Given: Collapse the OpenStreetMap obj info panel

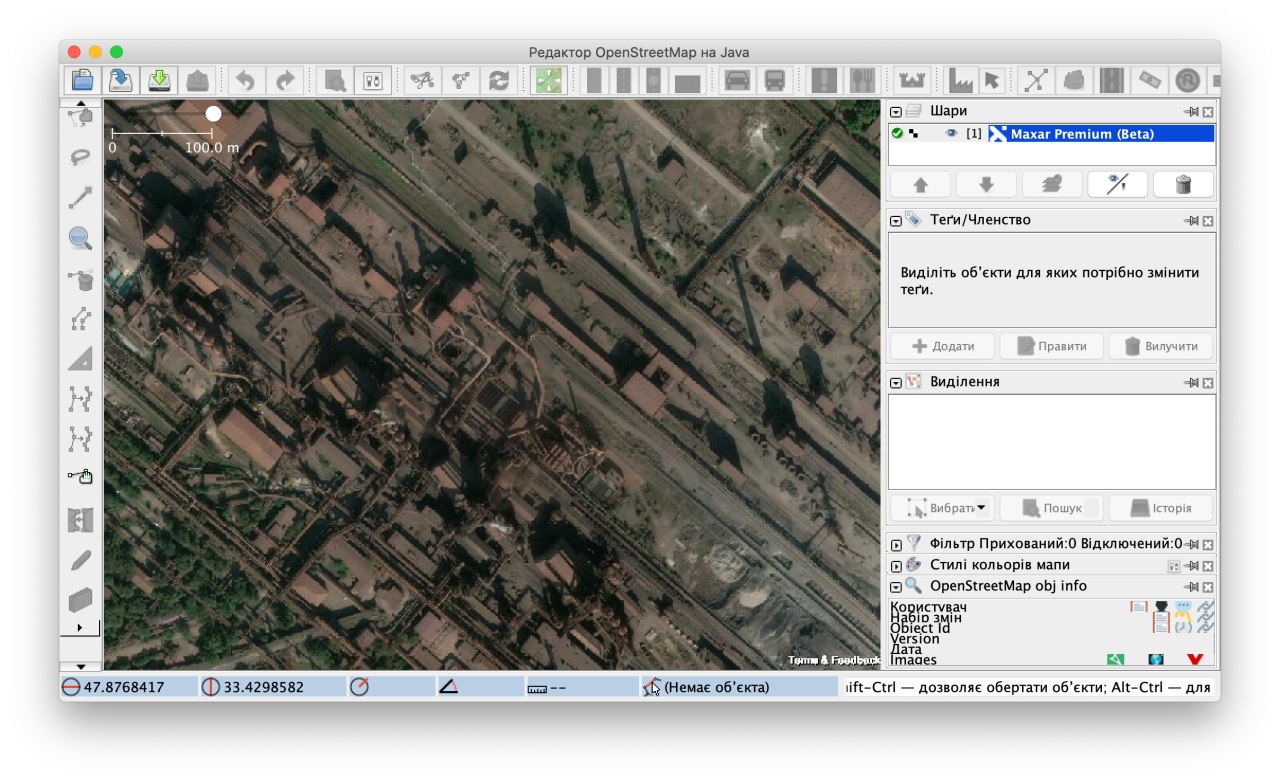Looking at the screenshot, I should (896, 587).
